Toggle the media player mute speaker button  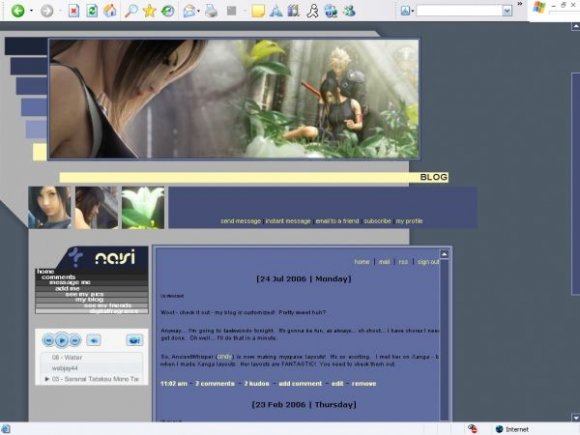coord(94,340)
